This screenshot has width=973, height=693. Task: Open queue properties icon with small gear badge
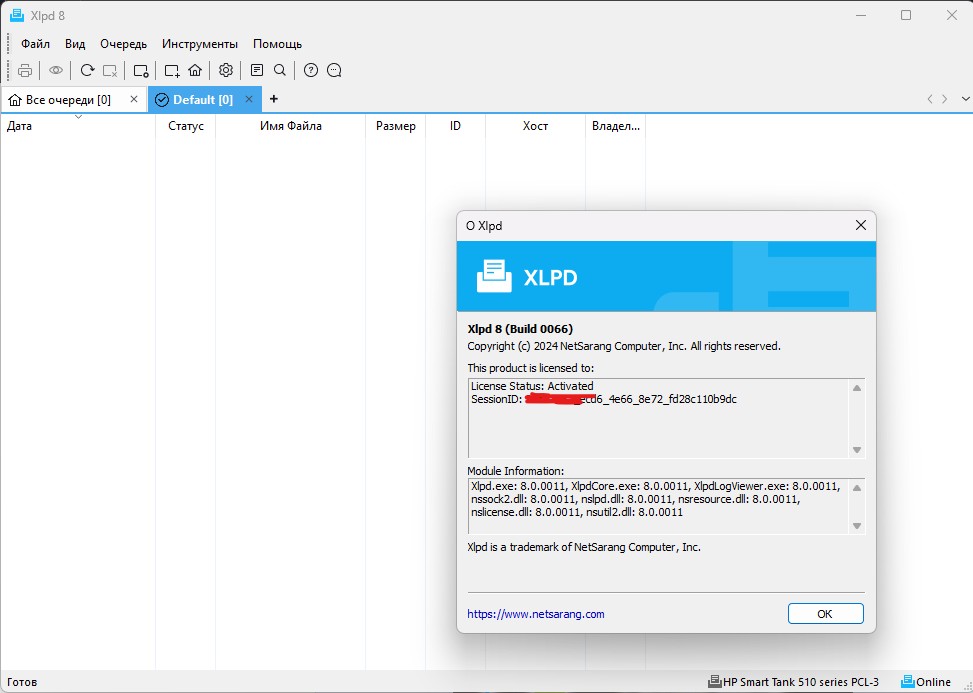pos(141,71)
